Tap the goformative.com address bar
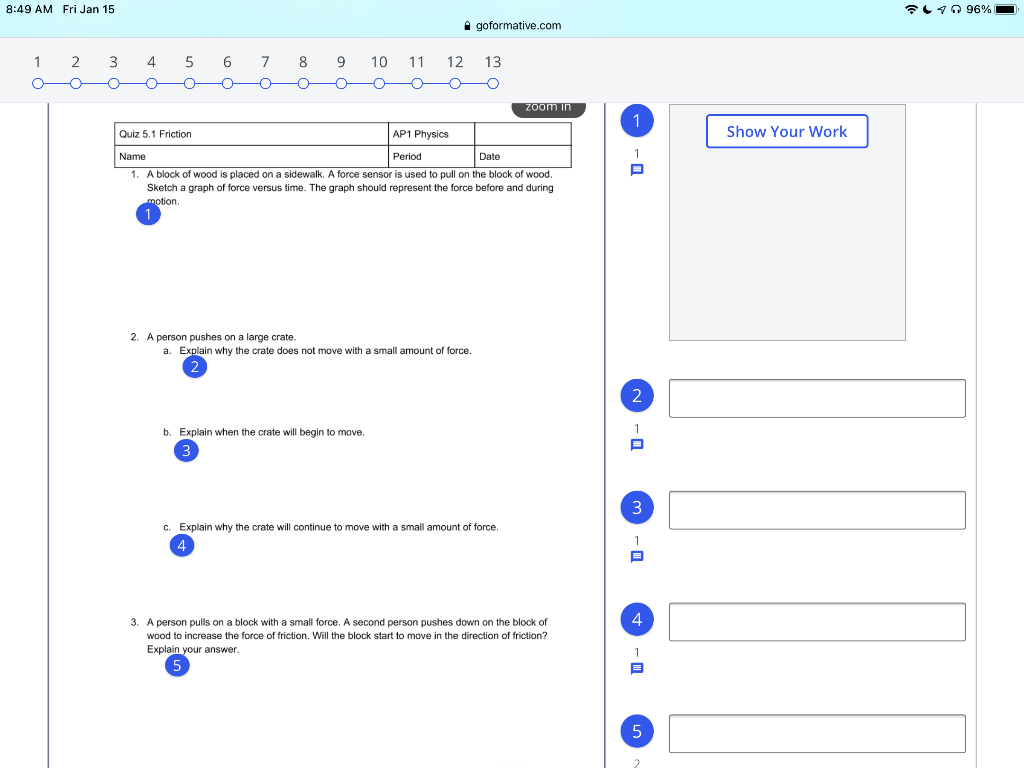The height and width of the screenshot is (768, 1024). click(x=512, y=25)
